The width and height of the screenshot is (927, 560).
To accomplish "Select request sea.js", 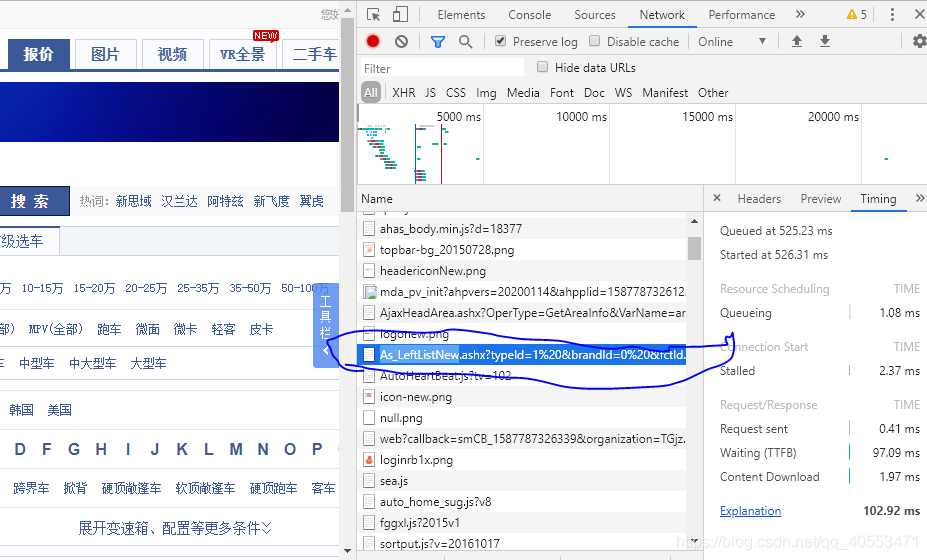I will pos(522,481).
